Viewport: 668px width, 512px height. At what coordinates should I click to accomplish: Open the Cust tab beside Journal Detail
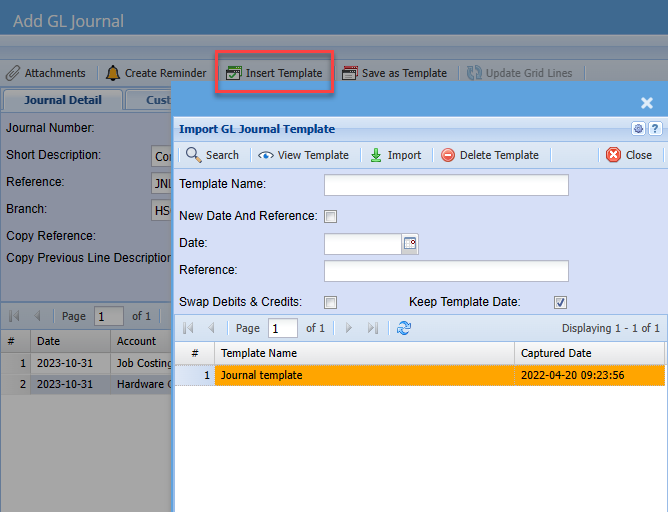[149, 100]
